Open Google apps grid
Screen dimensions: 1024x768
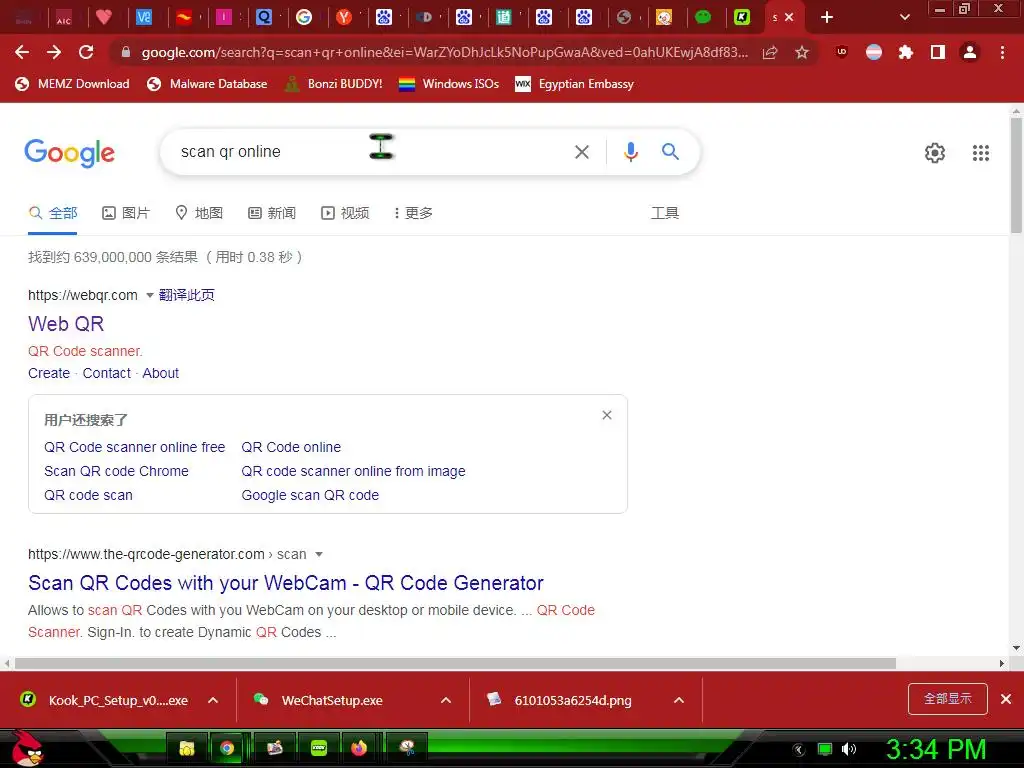[981, 153]
